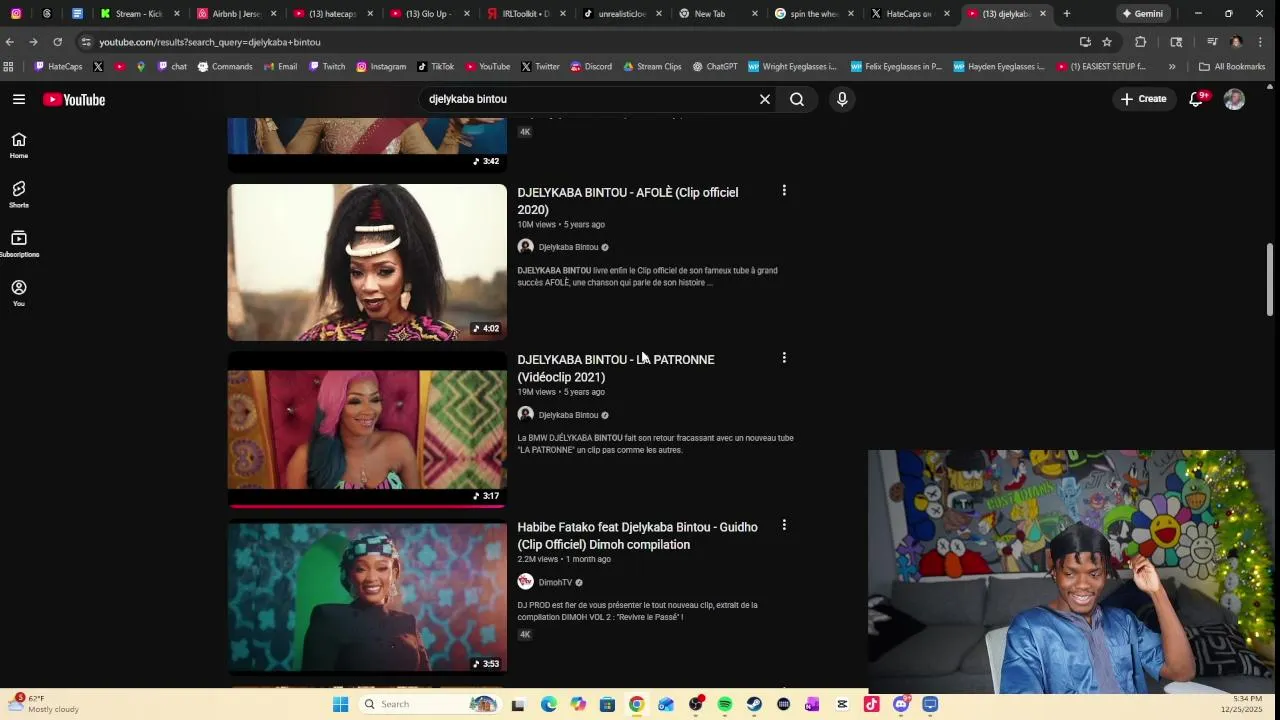Open more options for the Guidho video
This screenshot has height=720, width=1280.
click(784, 525)
